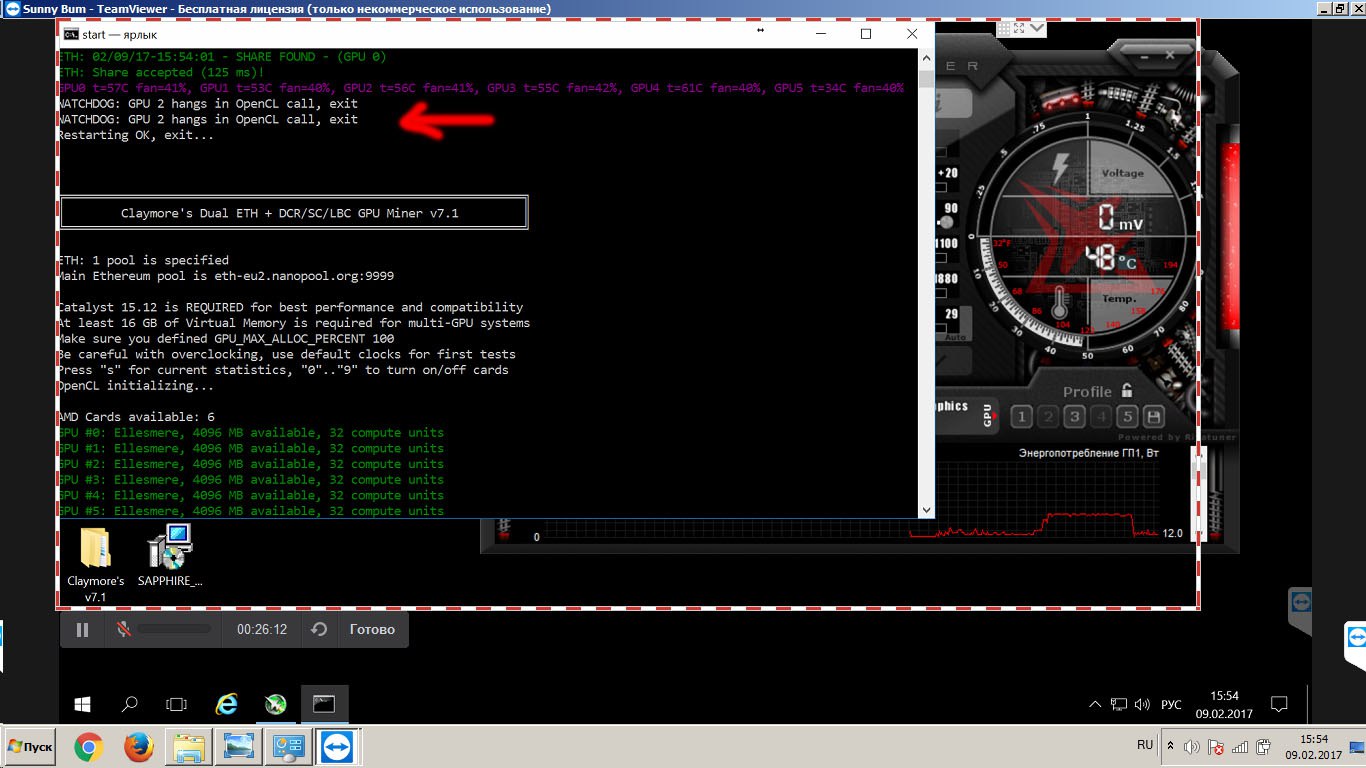This screenshot has height=768, width=1366.
Task: Open the SAPPHIRE installer shortcut on remote desktop
Action: (170, 557)
